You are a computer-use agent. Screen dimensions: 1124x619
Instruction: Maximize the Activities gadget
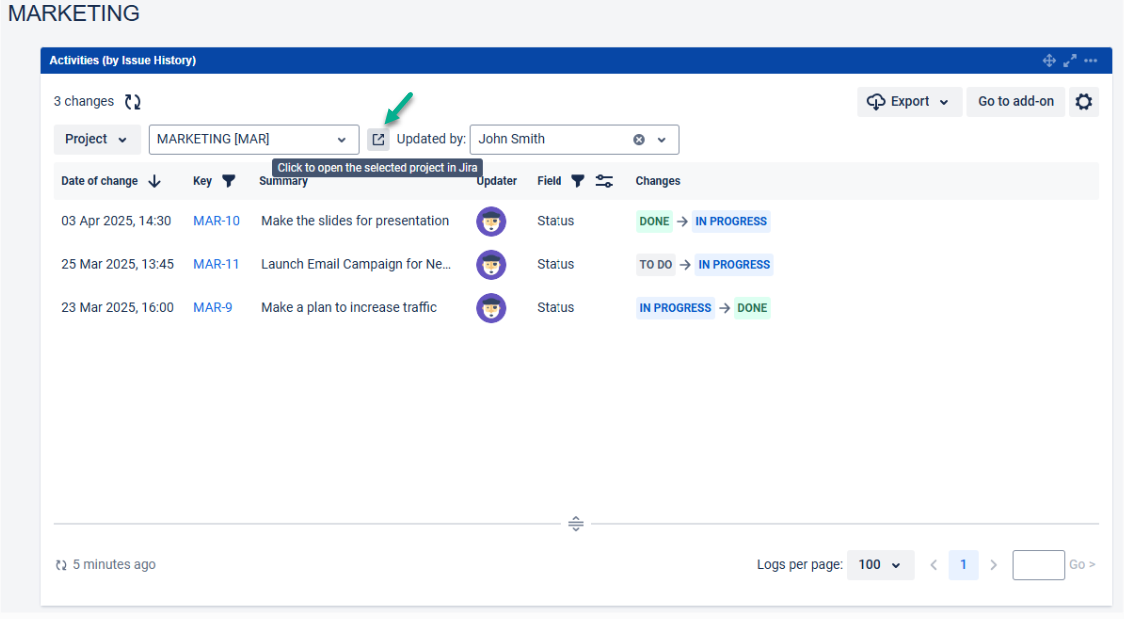point(1070,61)
